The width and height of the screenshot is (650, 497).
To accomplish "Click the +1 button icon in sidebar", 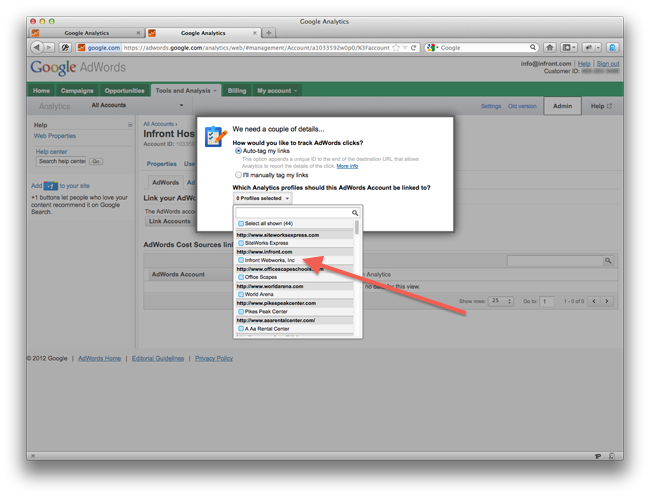I will (x=51, y=186).
